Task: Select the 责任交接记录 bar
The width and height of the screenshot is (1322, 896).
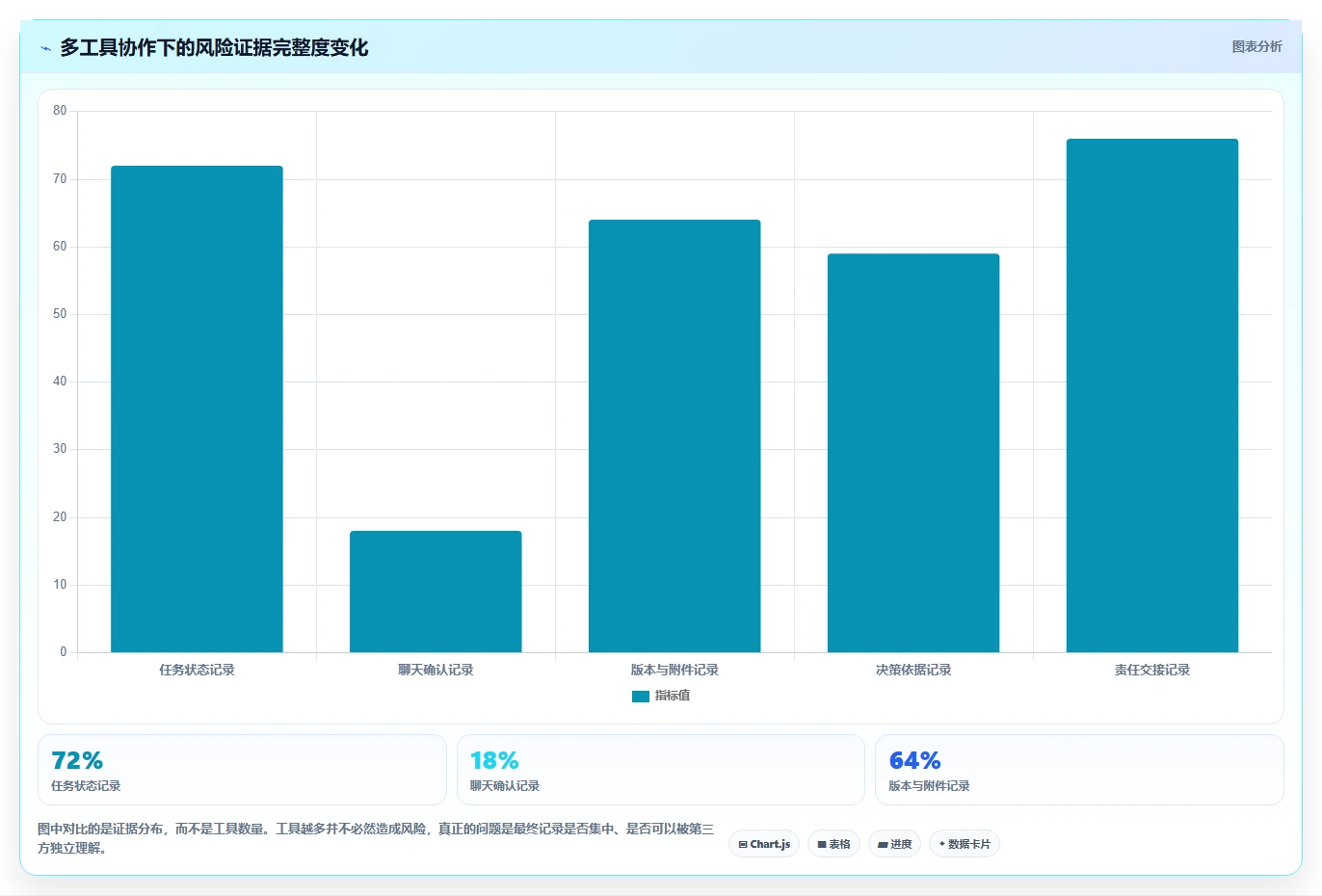Action: click(1152, 395)
